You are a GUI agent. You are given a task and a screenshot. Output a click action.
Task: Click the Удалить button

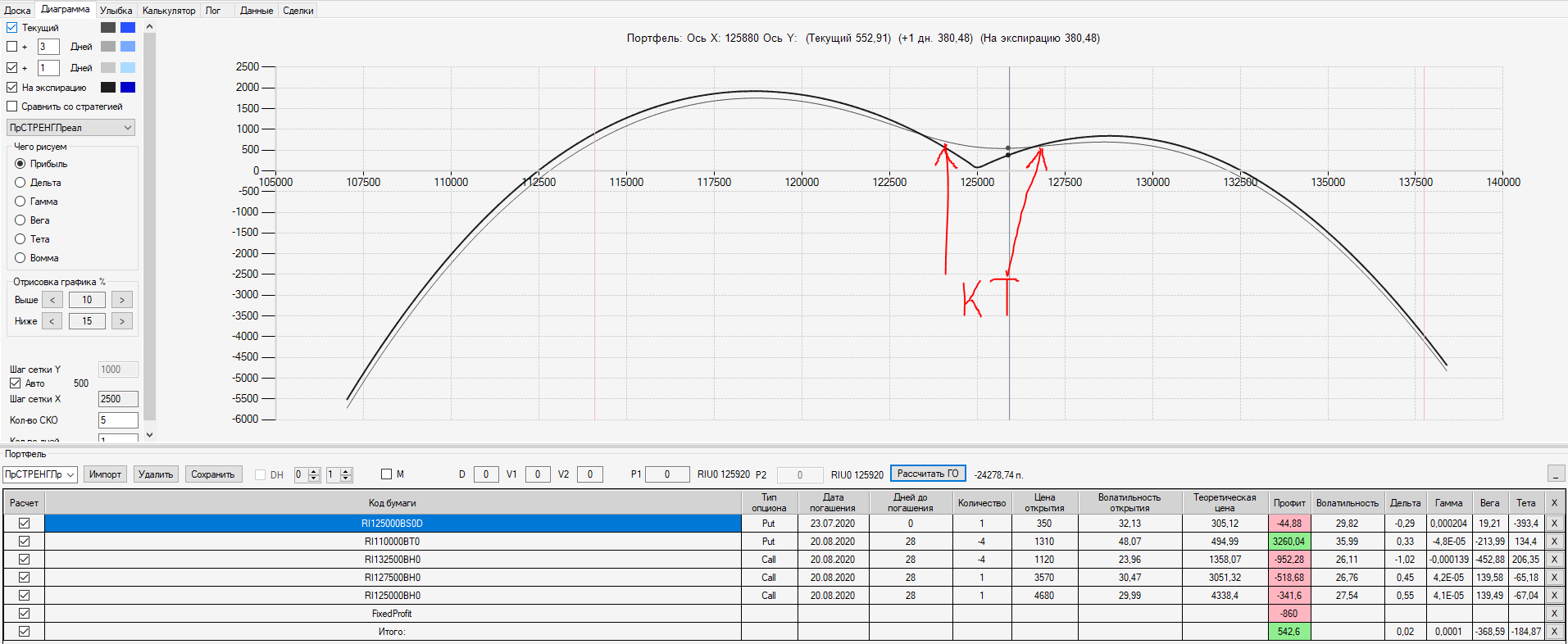[x=156, y=474]
